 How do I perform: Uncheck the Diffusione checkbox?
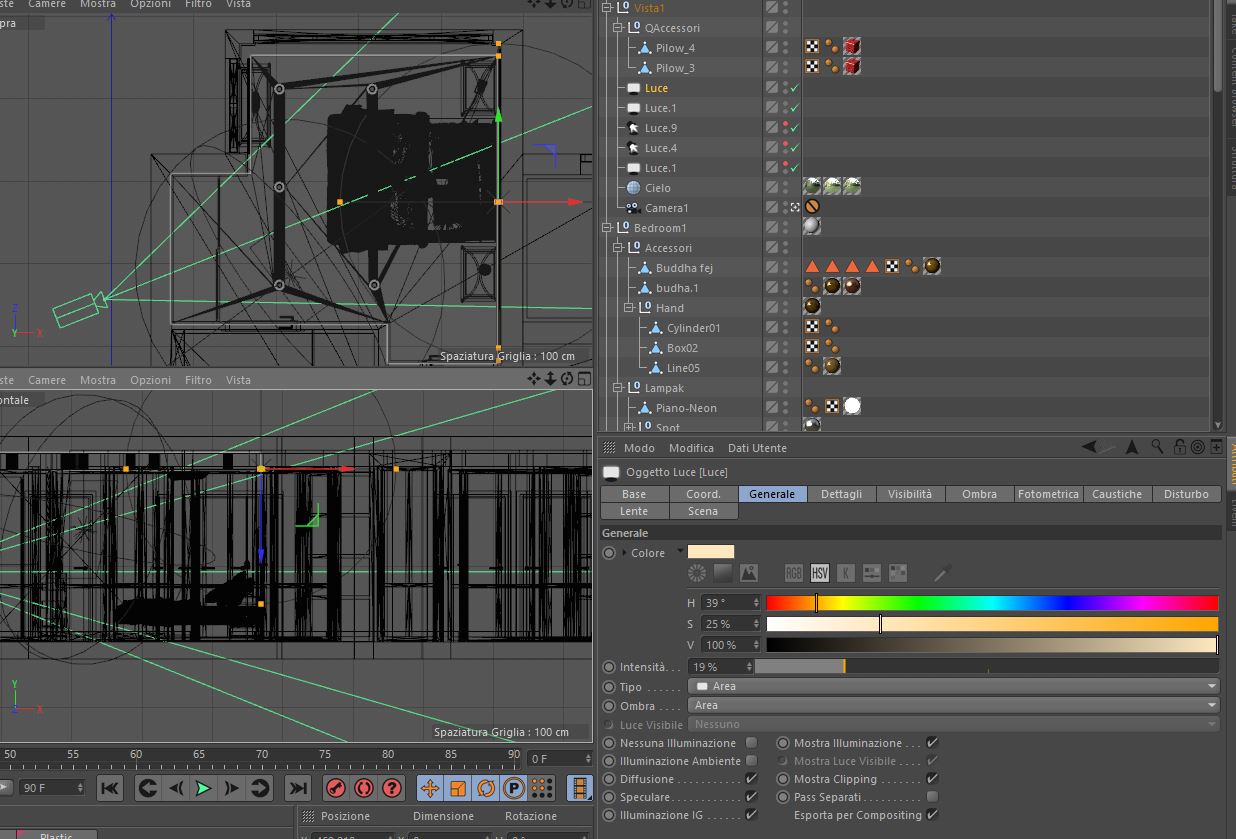752,779
